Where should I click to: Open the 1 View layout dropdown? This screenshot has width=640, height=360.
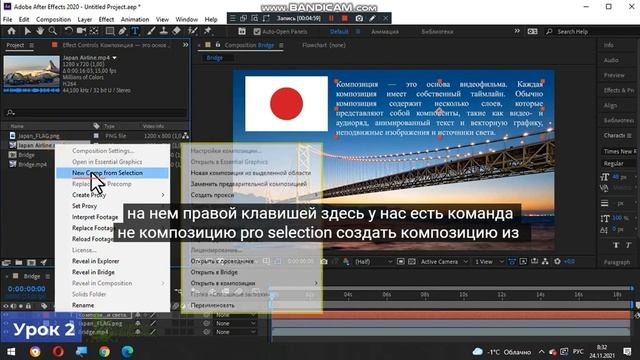point(489,261)
